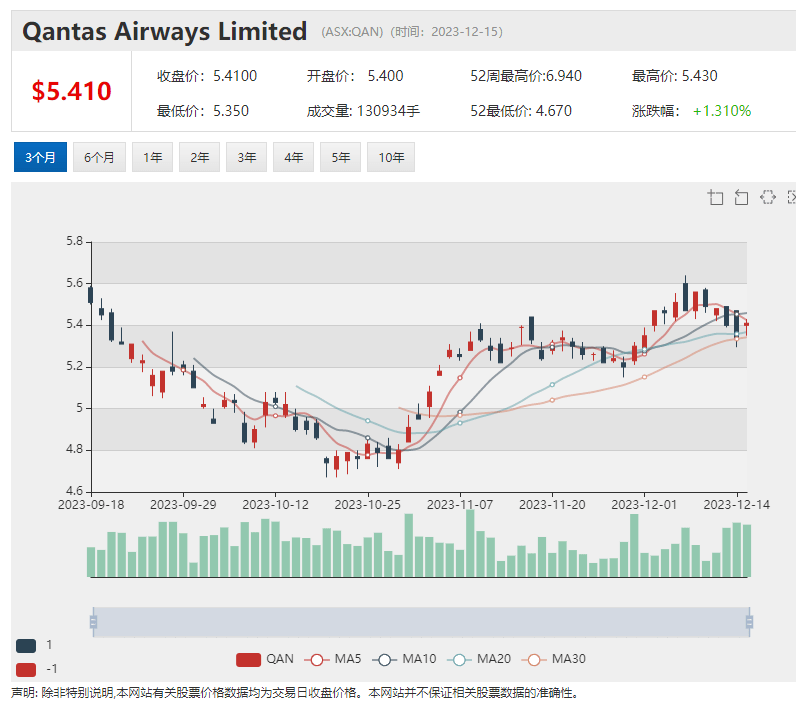Click the 52最低价: 4.670 value
808x718 pixels.
click(x=521, y=111)
